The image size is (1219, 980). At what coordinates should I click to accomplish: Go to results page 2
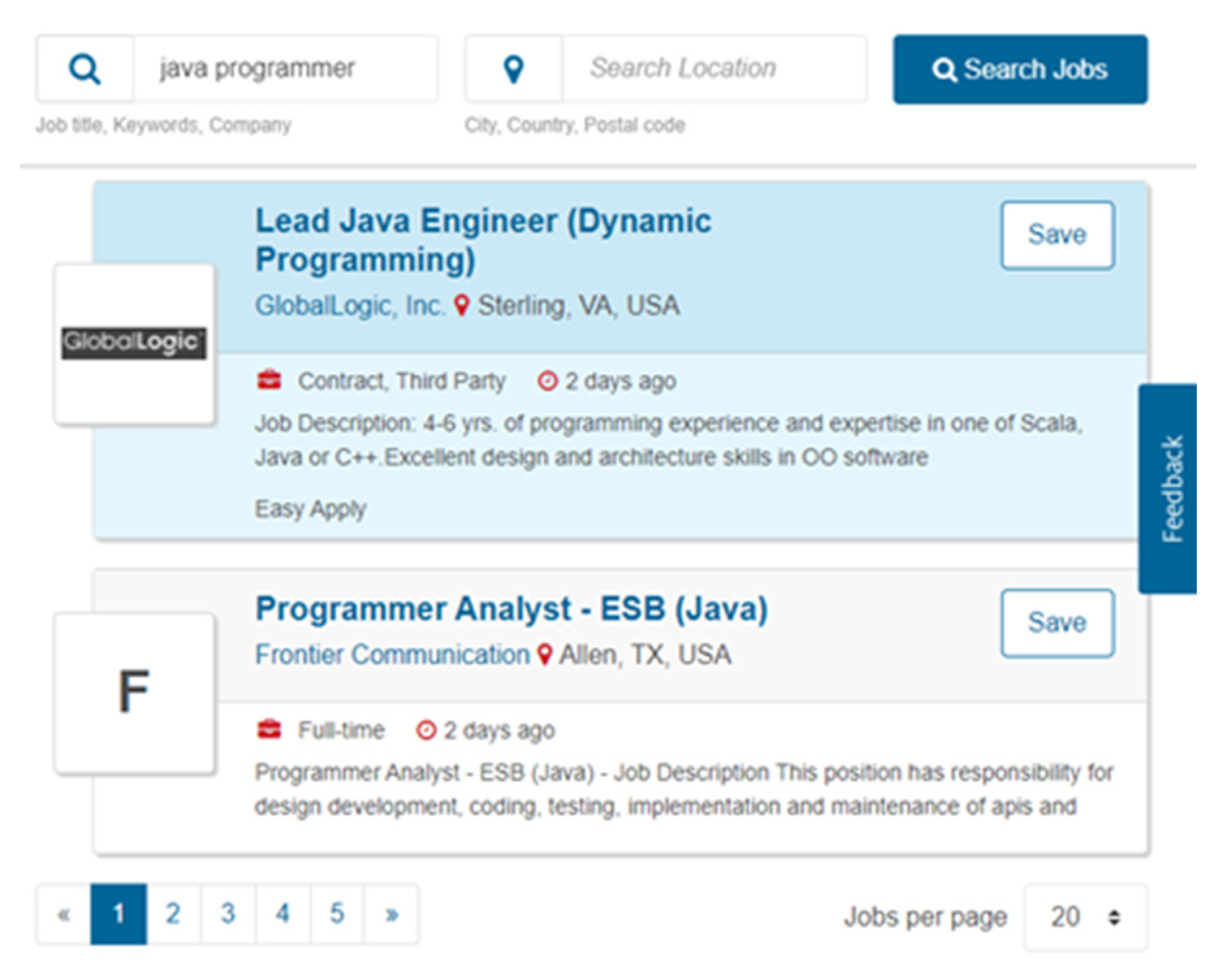(x=173, y=914)
